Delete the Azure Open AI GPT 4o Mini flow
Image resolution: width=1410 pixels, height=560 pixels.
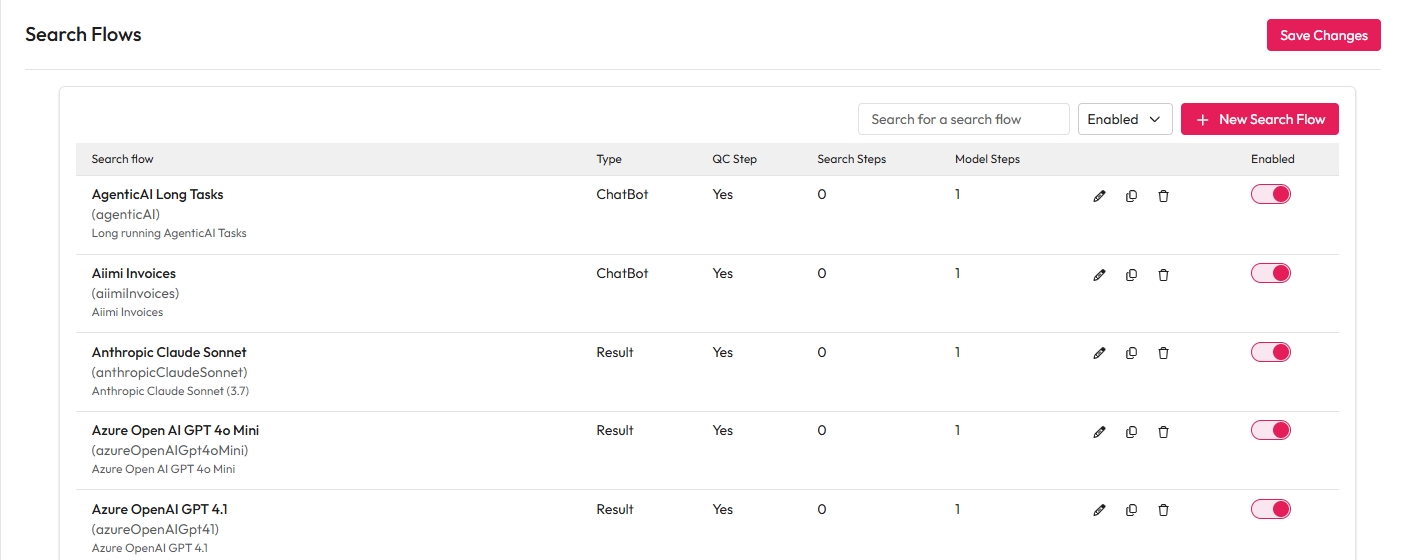point(1163,432)
